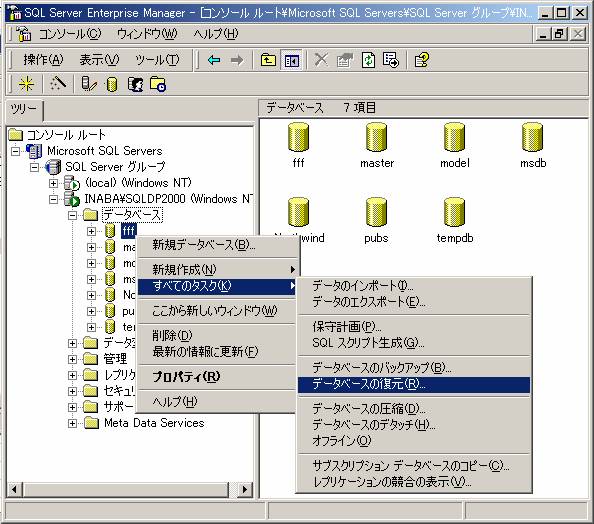Expand the Meta Data Services node
Screen dimensions: 594x524
(x=72, y=423)
